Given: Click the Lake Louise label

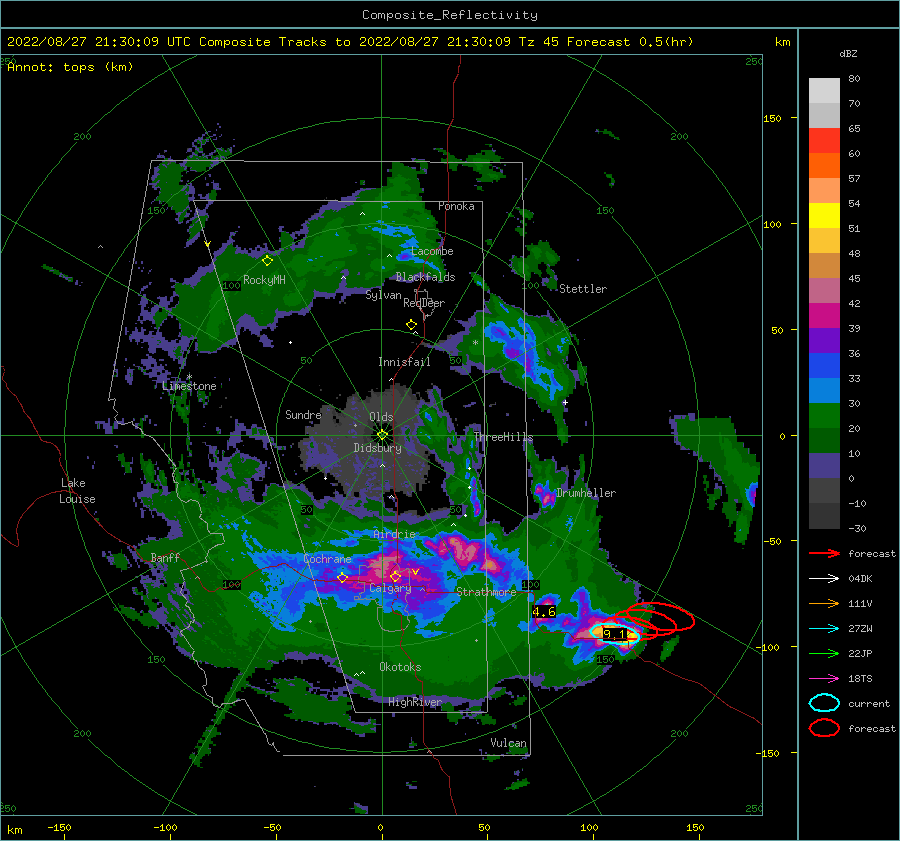Looking at the screenshot, I should [77, 491].
